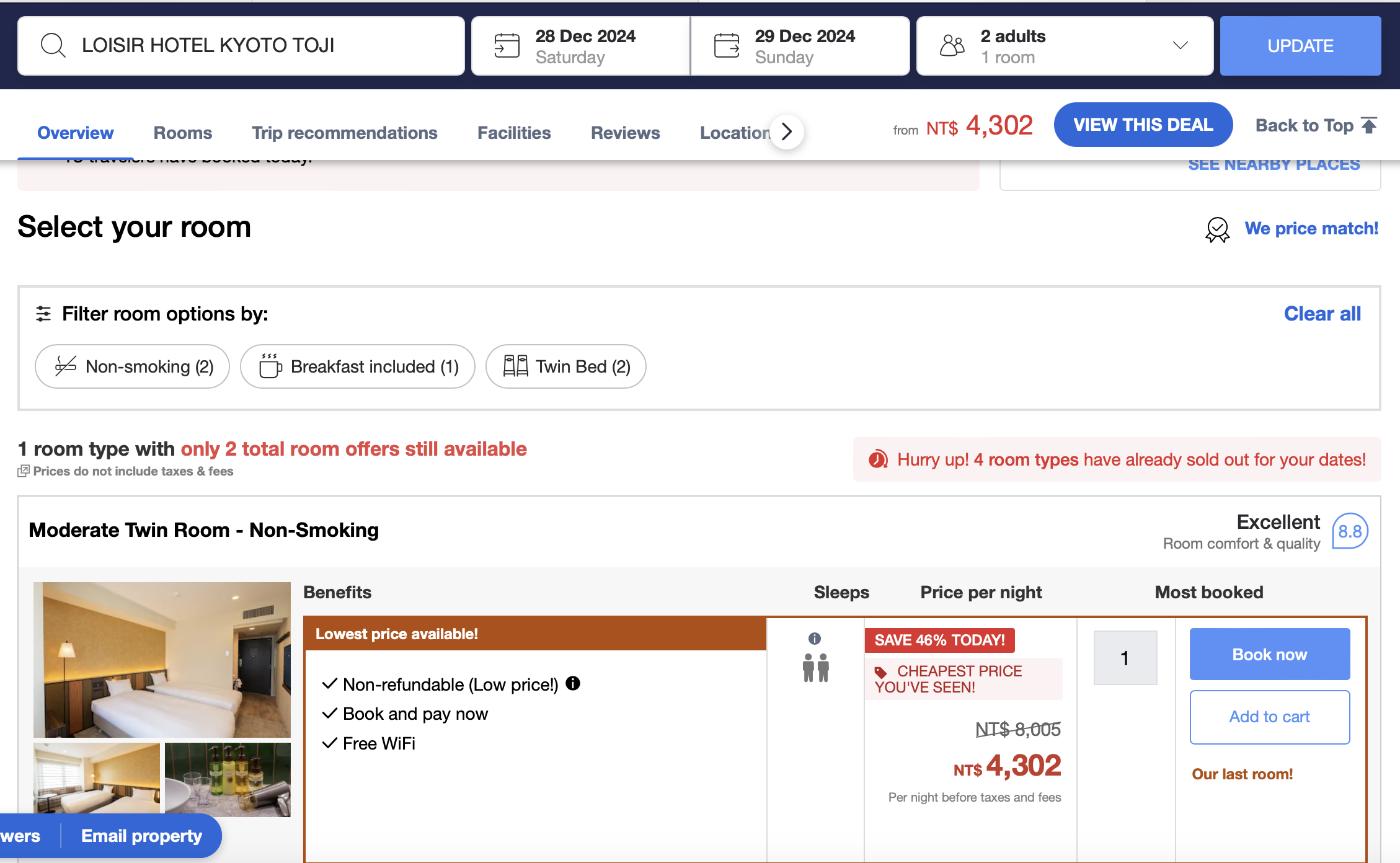This screenshot has height=863, width=1400.
Task: Switch to the Rooms tab
Action: (x=182, y=133)
